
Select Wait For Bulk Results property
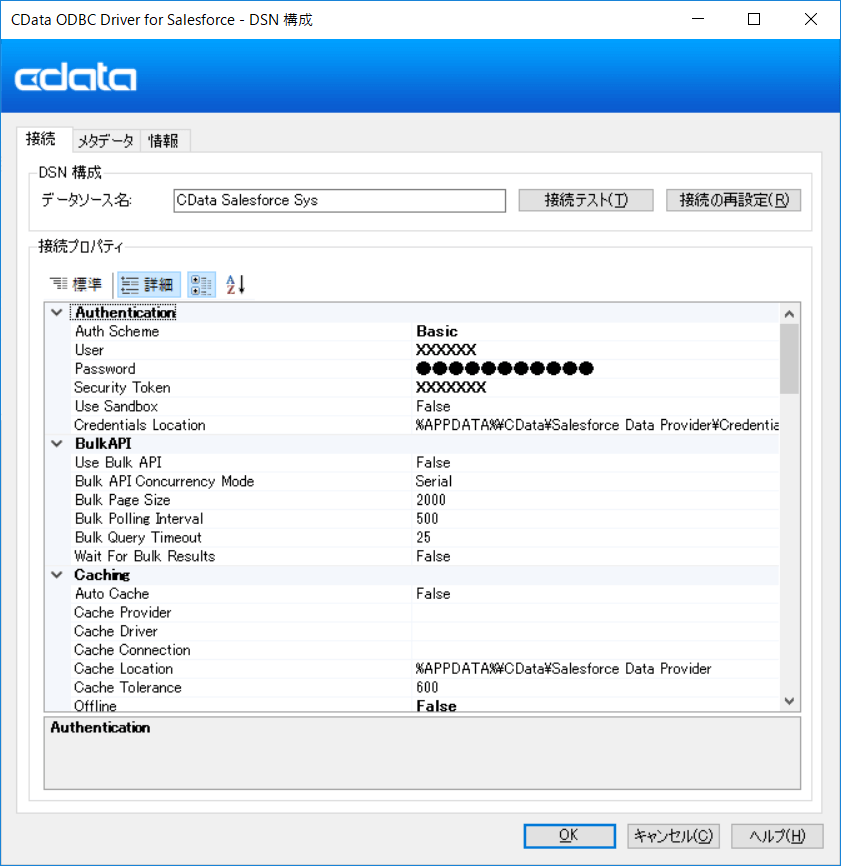click(425, 557)
